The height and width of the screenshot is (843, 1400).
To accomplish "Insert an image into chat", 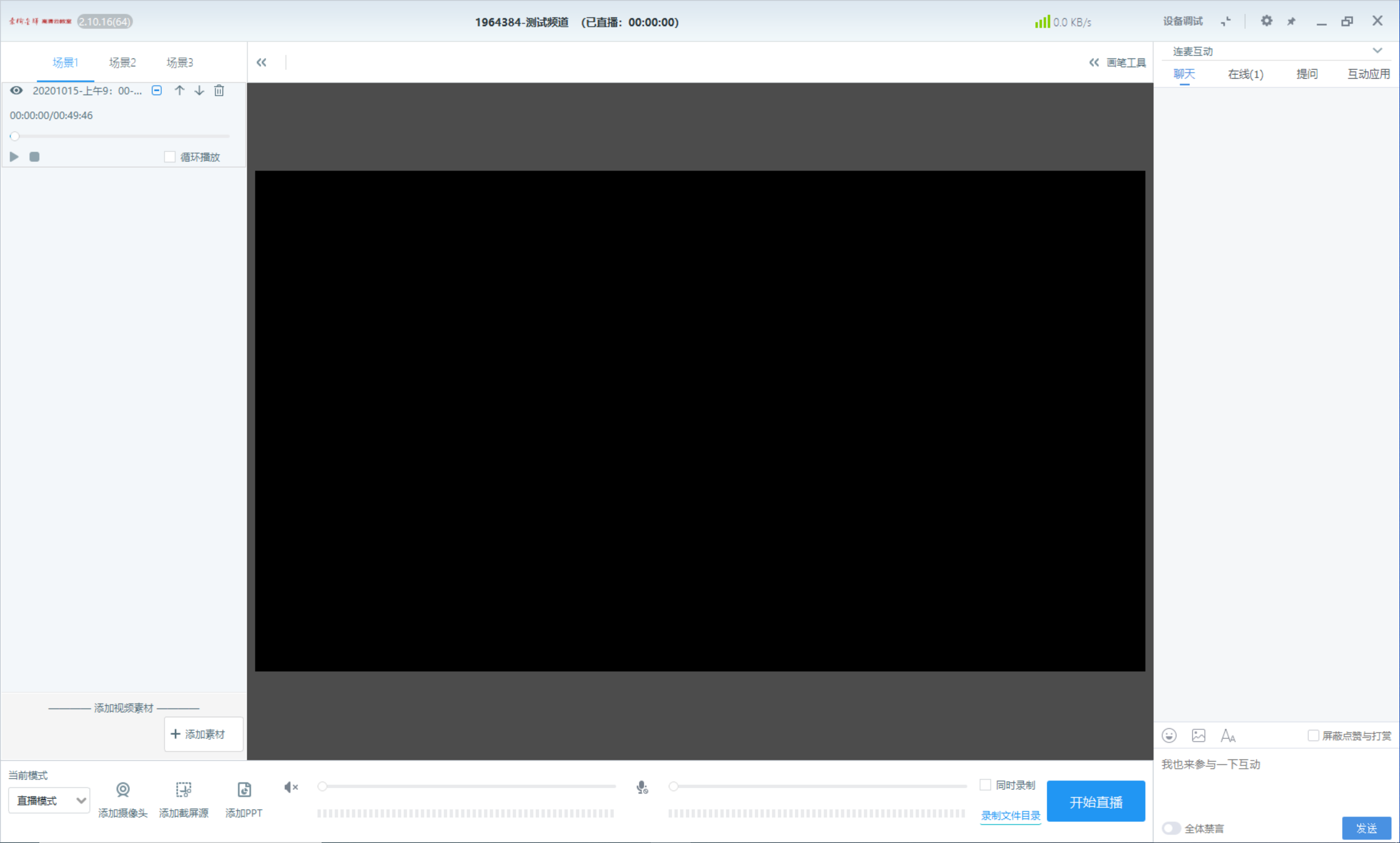I will click(x=1198, y=736).
